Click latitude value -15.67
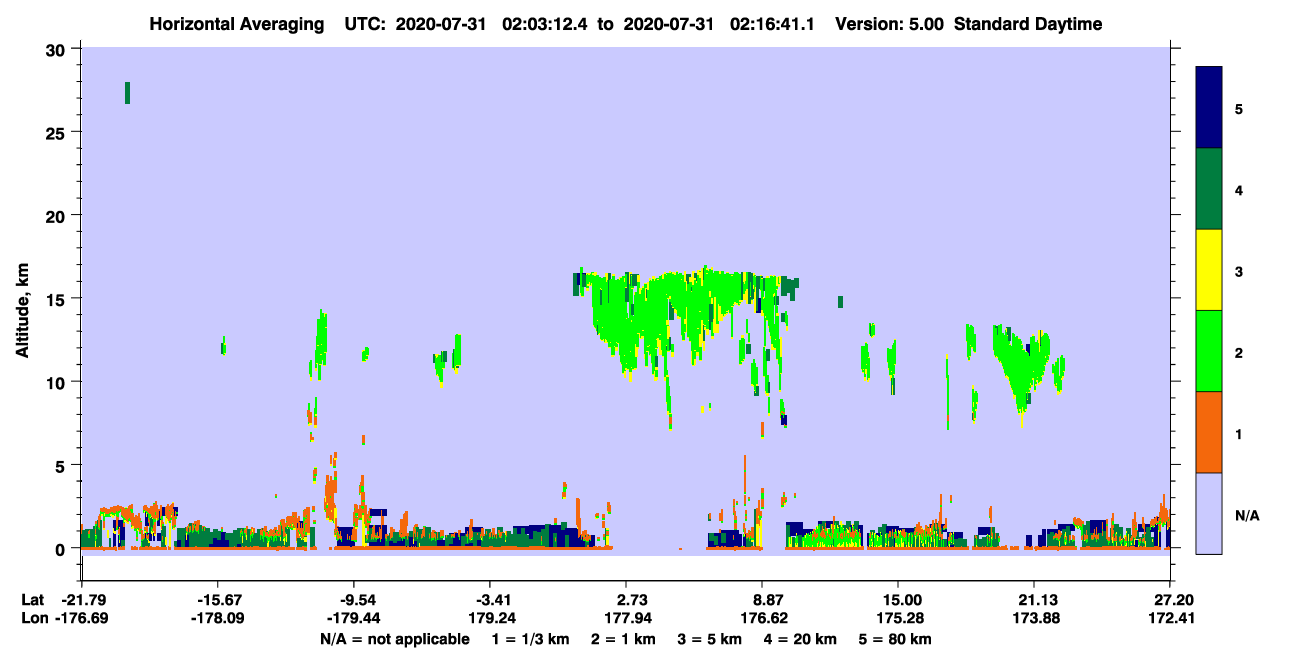Screen dimensions: 1300x667 point(219,599)
